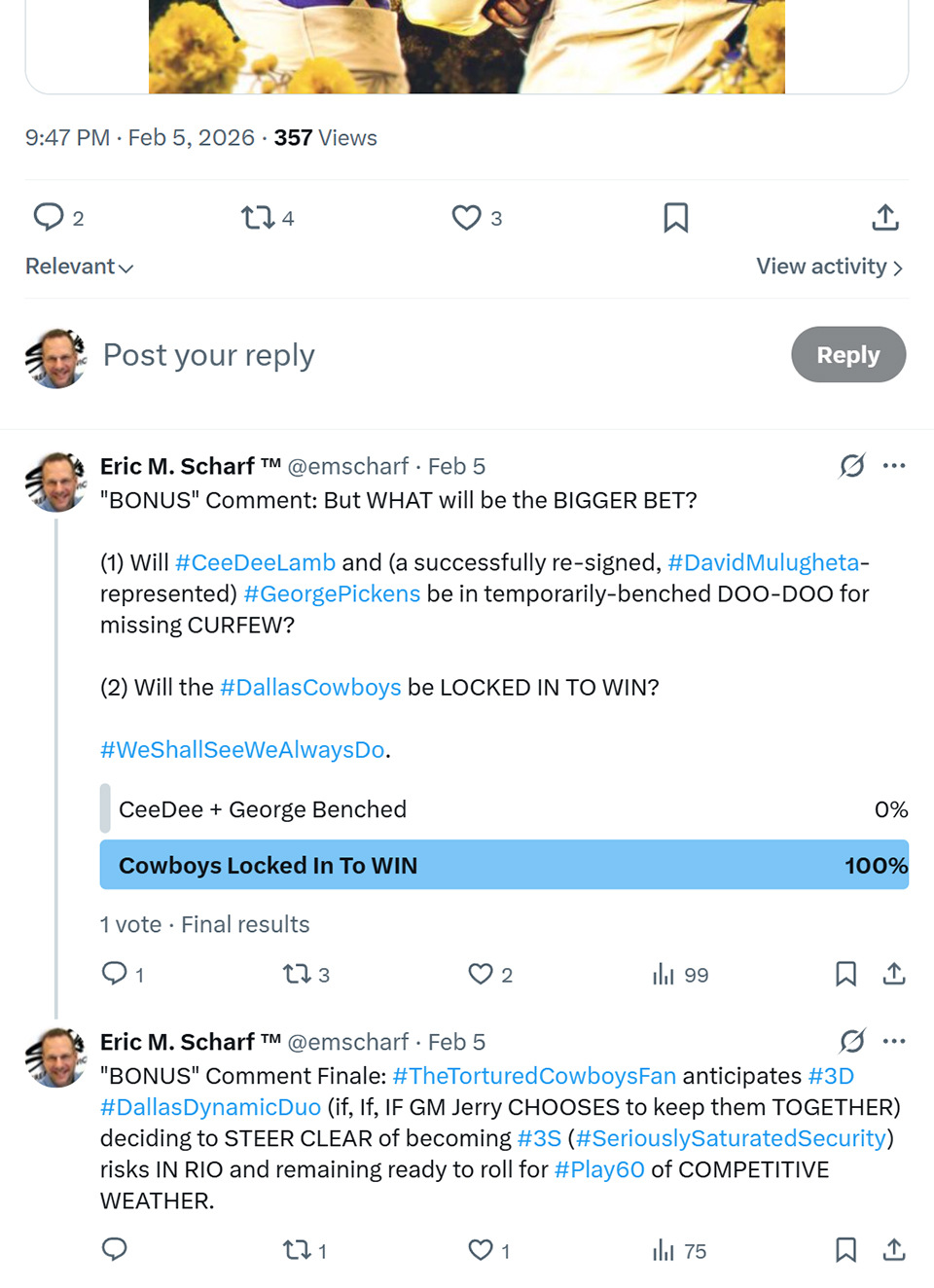Viewport: 934px width, 1288px height.
Task: Click the #CeeDeeLamb hashtag
Action: [255, 563]
